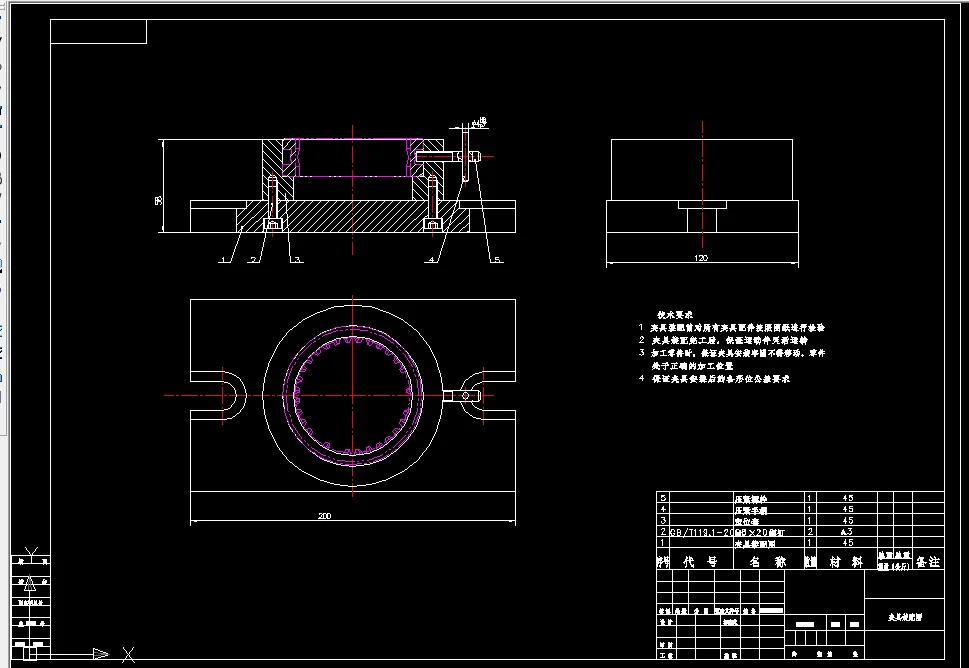The image size is (969, 668).
Task: Select the "200" width dimension text
Action: (324, 515)
